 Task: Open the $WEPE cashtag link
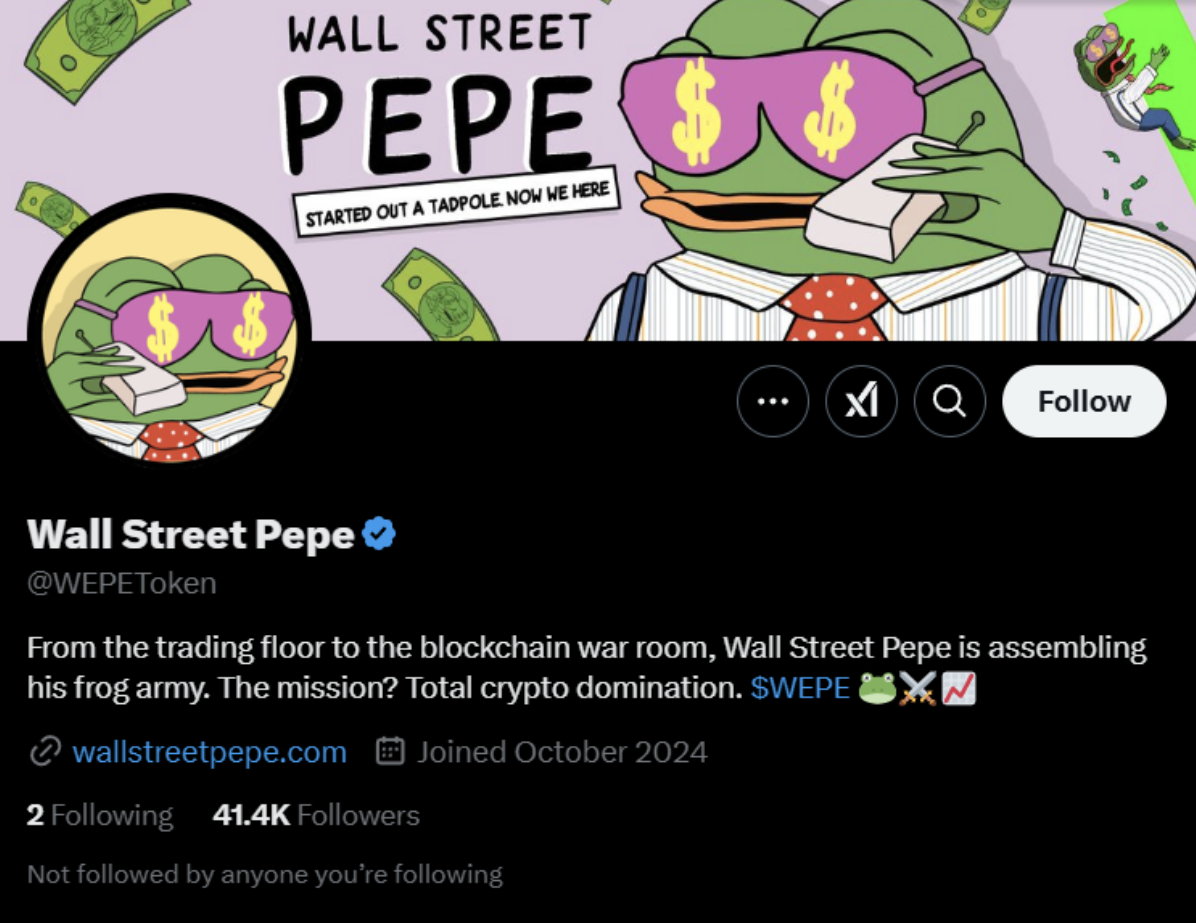click(x=800, y=688)
